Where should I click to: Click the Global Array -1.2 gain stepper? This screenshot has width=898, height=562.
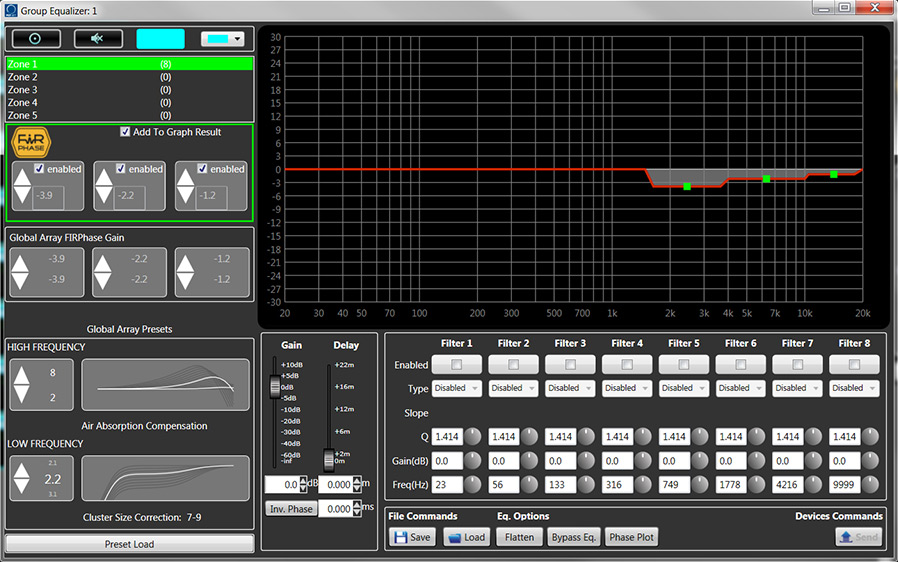pyautogui.click(x=185, y=272)
